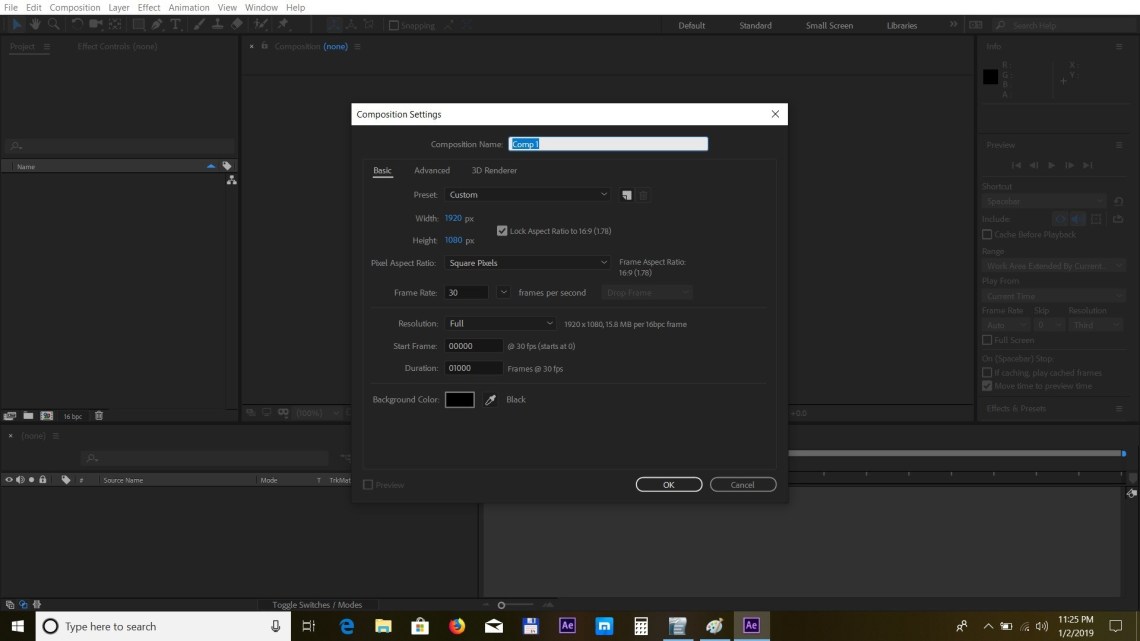Switch to Small Screen workspace
The image size is (1140, 641).
tap(829, 25)
